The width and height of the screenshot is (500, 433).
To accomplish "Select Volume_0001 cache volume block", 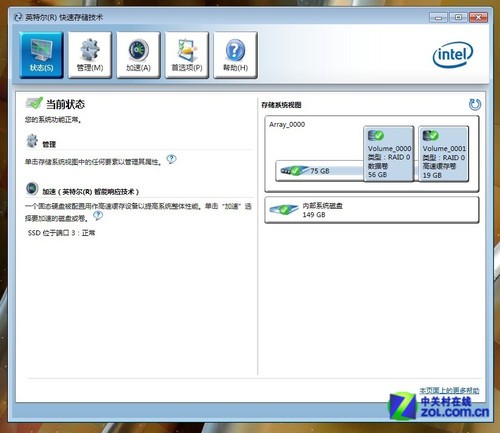I will pos(443,154).
